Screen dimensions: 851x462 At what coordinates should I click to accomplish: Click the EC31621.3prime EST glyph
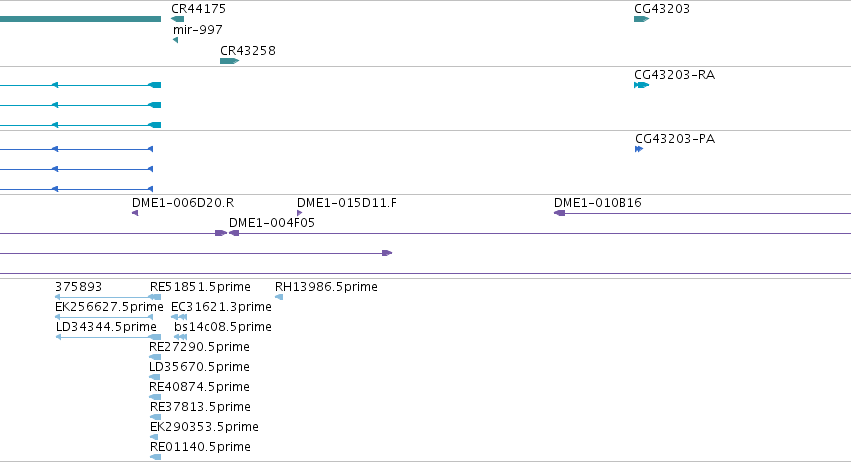pyautogui.click(x=179, y=317)
